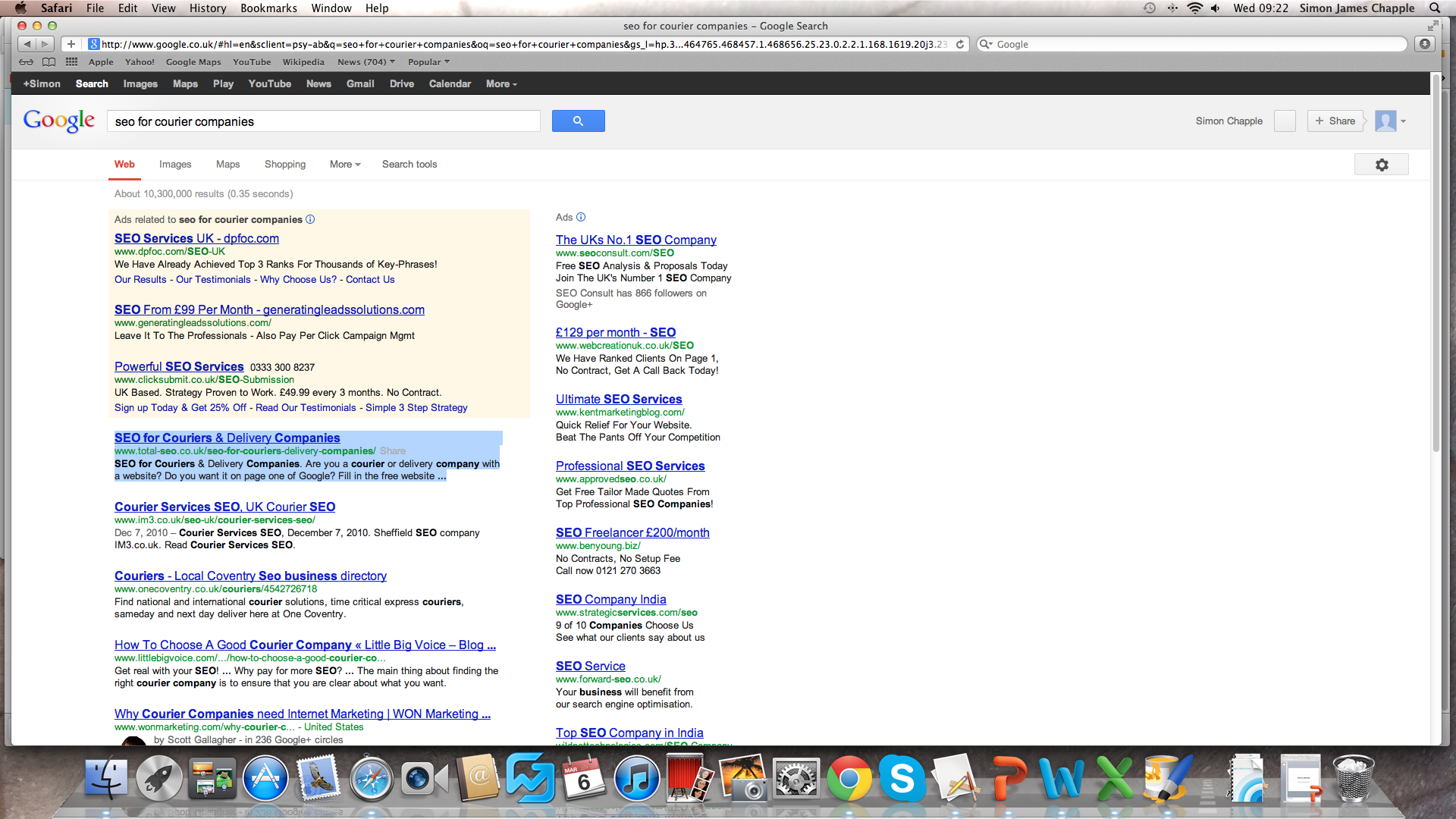1456x819 pixels.
Task: Expand the More dropdown in black bar
Action: (x=501, y=84)
